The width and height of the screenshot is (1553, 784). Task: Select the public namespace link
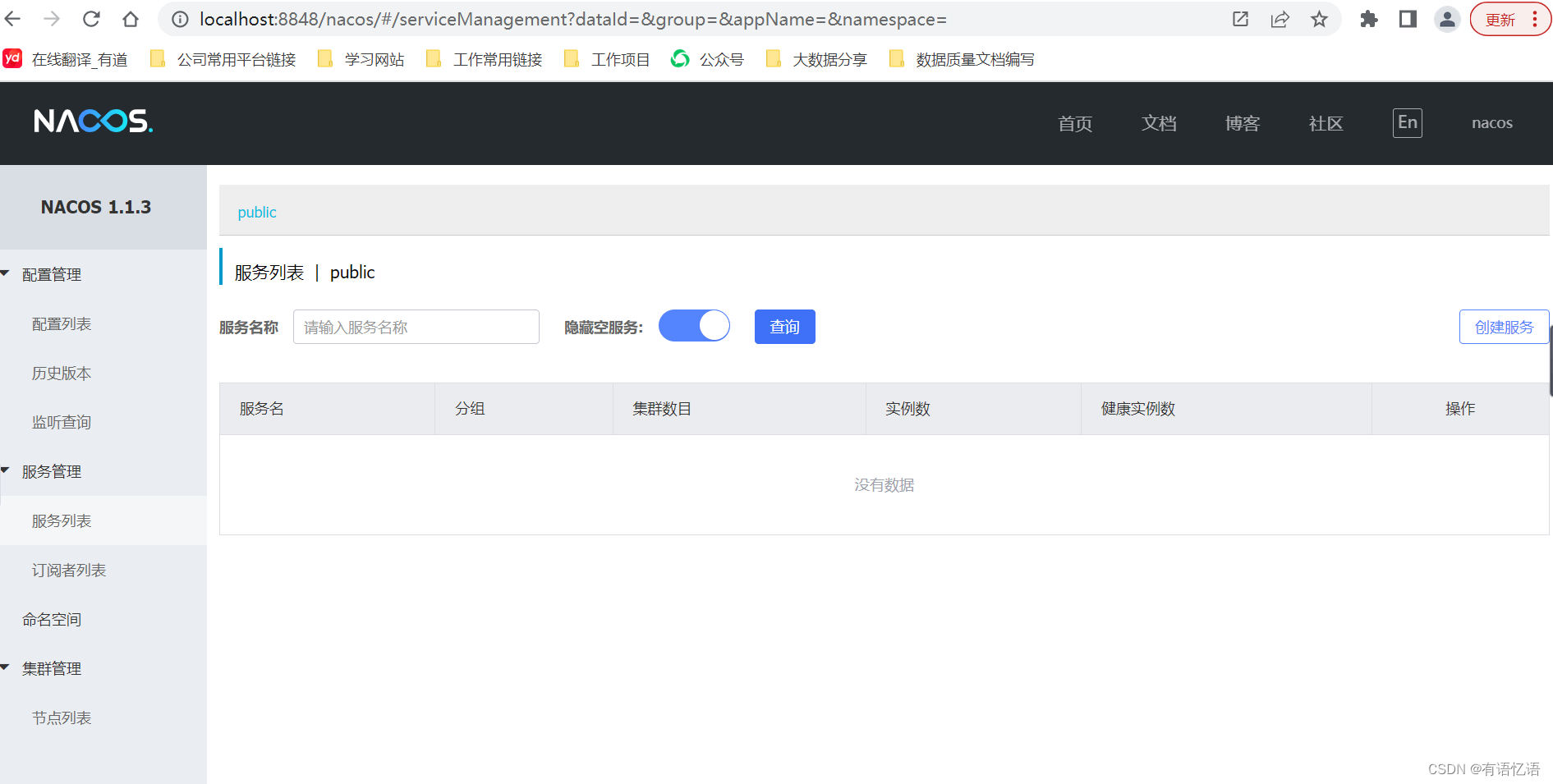(x=257, y=213)
